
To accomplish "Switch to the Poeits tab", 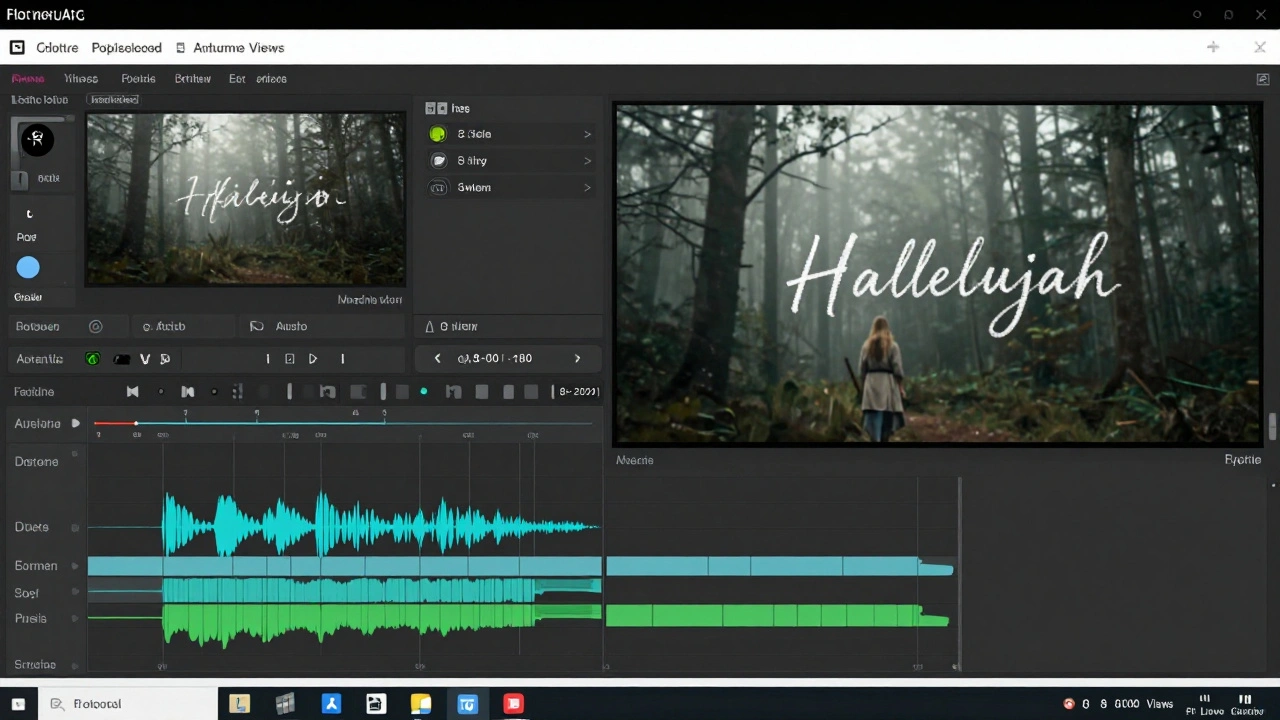I will tap(138, 78).
